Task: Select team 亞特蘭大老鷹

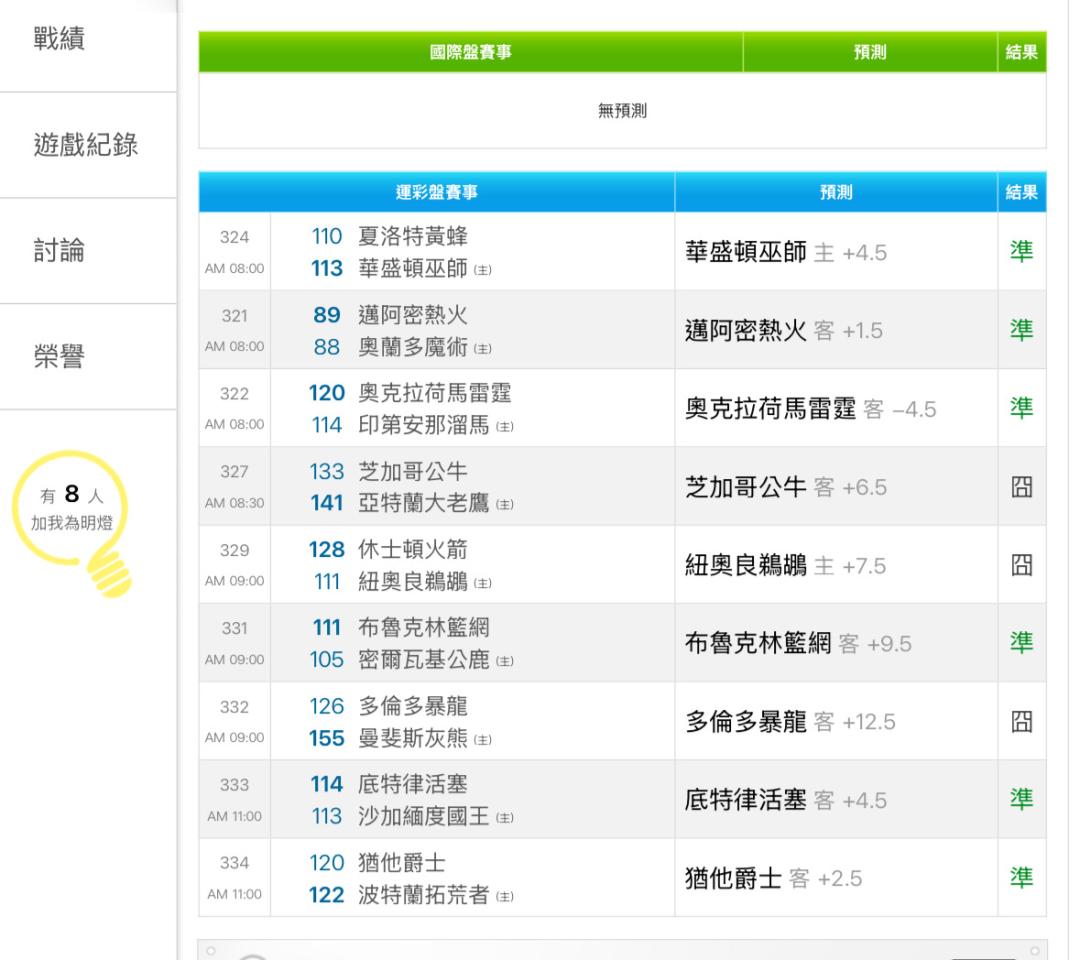Action: click(x=424, y=503)
